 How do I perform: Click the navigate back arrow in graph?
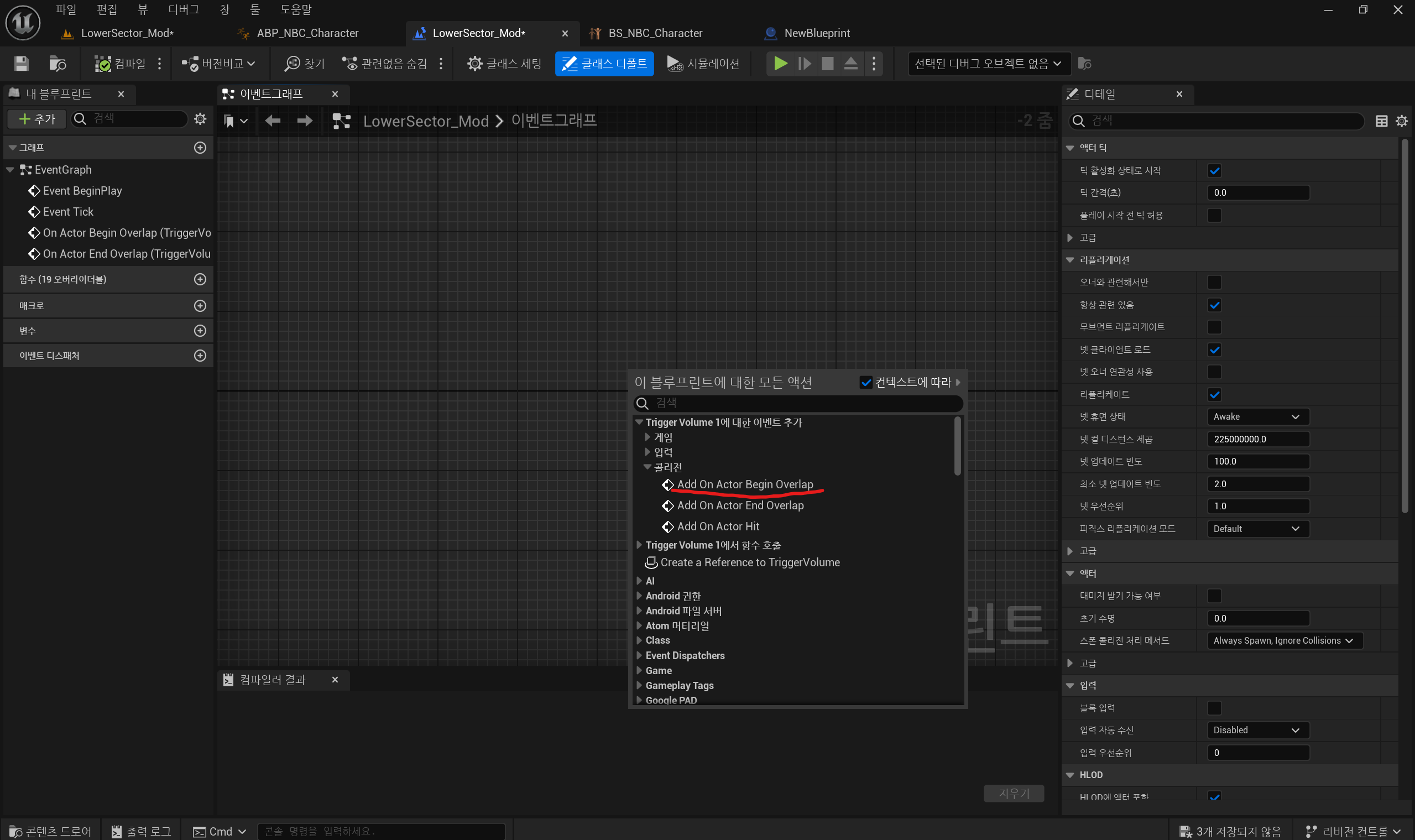(x=273, y=121)
